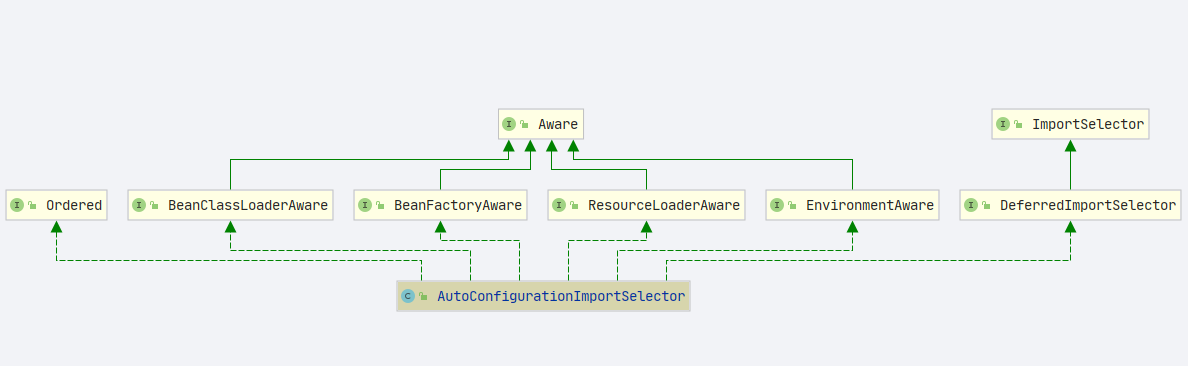Click the interface icon on Aware node

click(509, 124)
